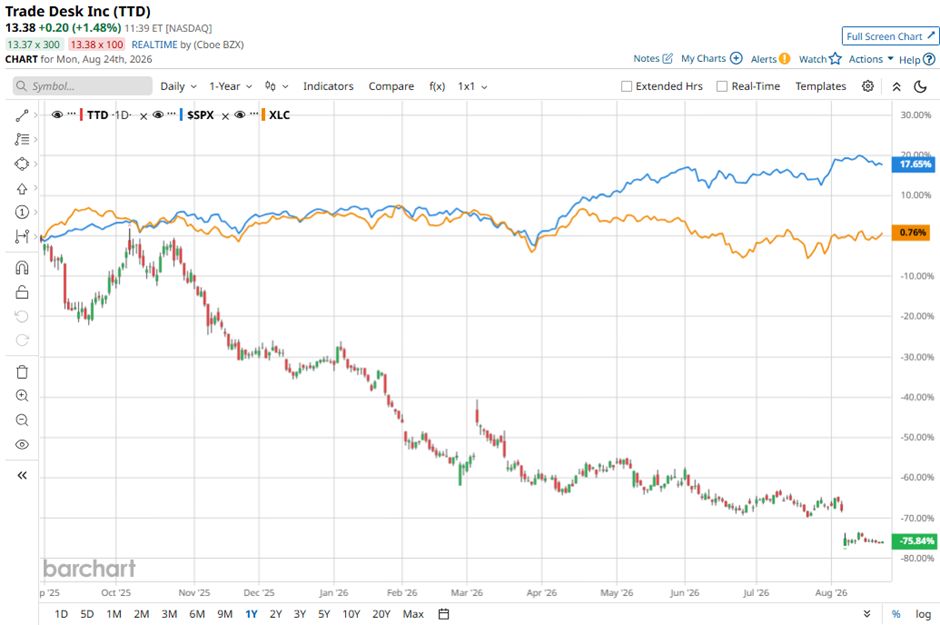Zoom out with the magnifier minus
The width and height of the screenshot is (940, 625).
[x=22, y=420]
